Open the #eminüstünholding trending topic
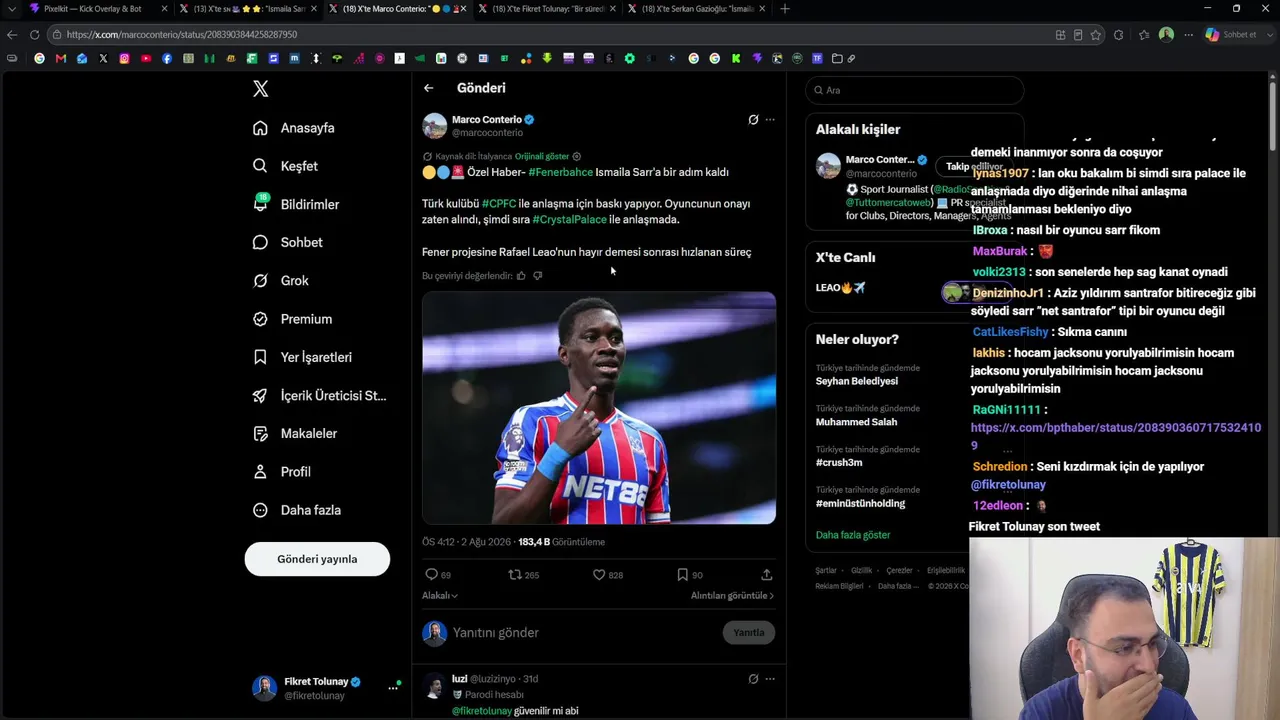 pyautogui.click(x=861, y=504)
